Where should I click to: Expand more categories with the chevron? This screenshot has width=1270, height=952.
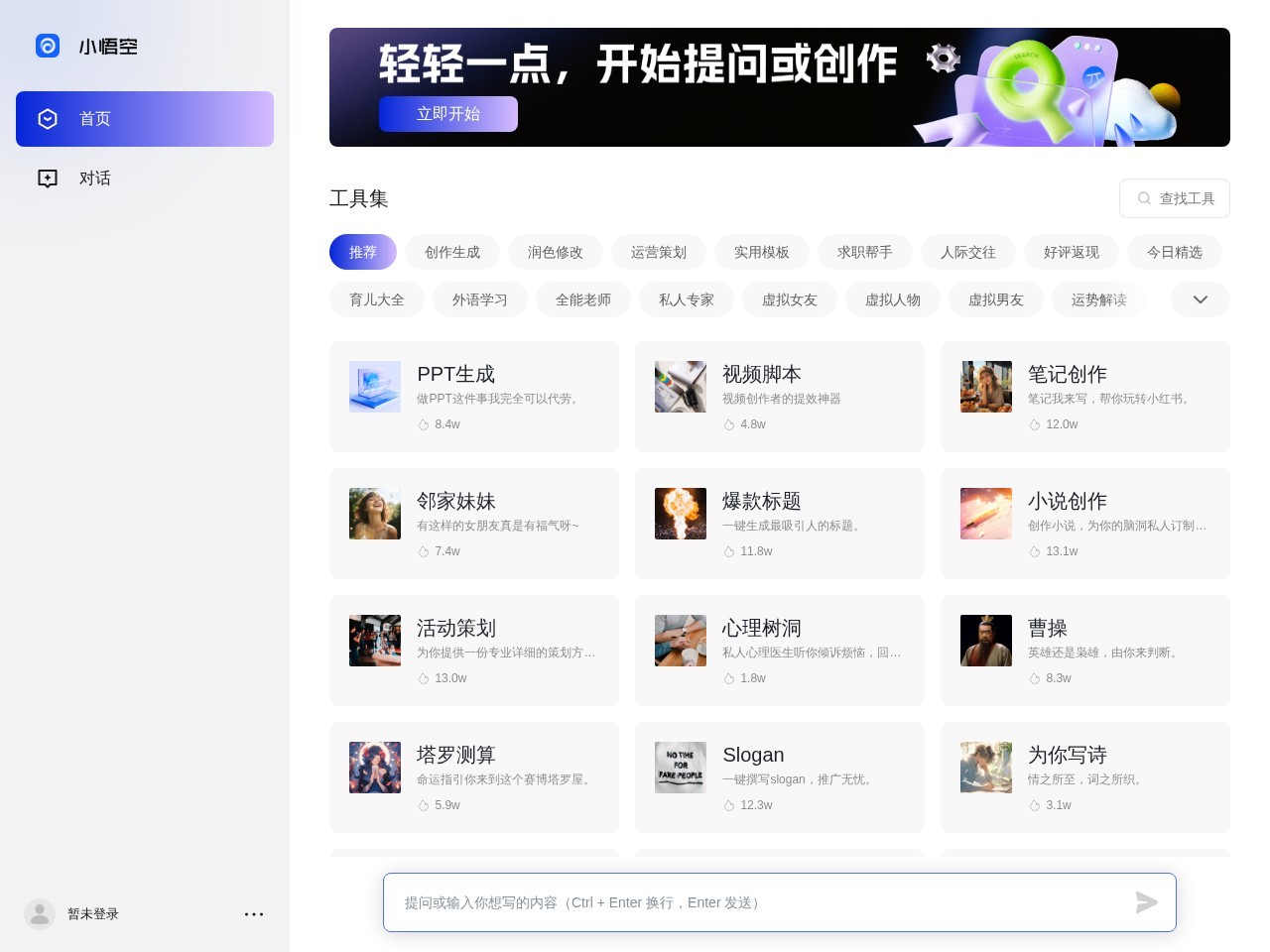[1201, 299]
